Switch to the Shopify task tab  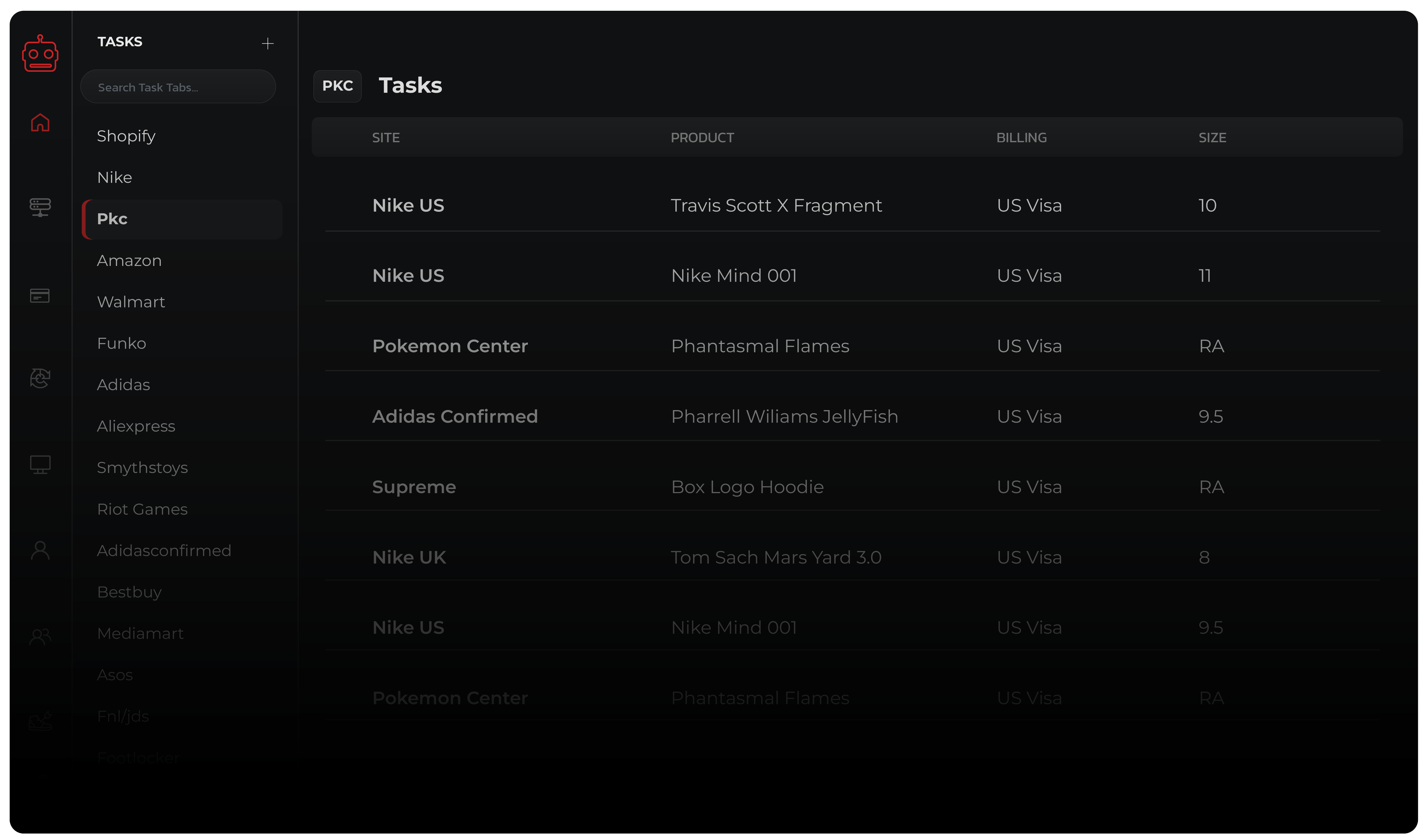[x=126, y=136]
